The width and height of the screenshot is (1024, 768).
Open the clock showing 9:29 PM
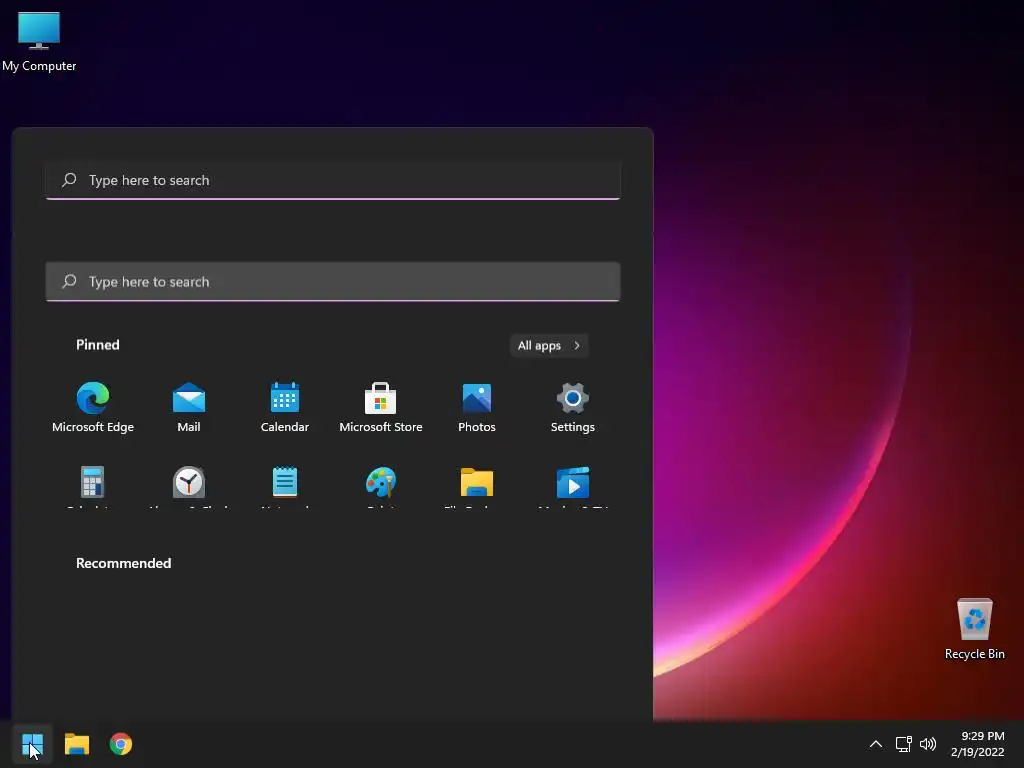pyautogui.click(x=977, y=744)
